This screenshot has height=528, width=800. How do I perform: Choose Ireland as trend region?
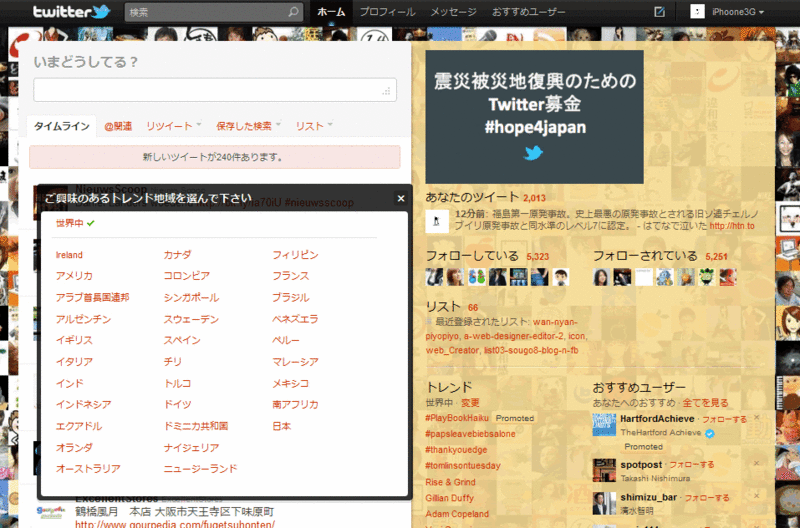coord(69,255)
